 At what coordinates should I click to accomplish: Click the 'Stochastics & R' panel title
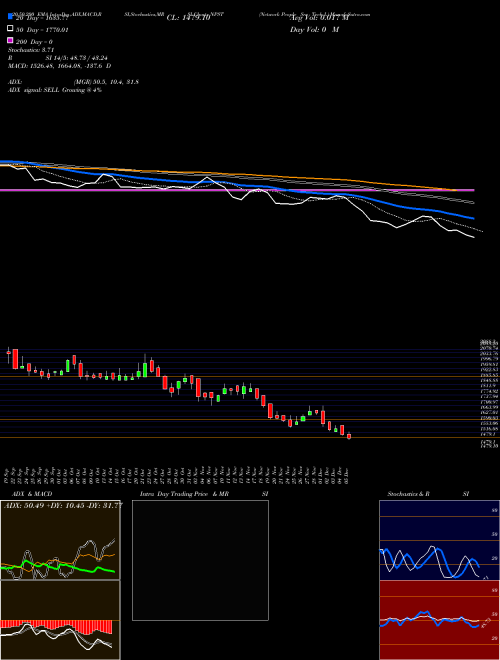(408, 494)
